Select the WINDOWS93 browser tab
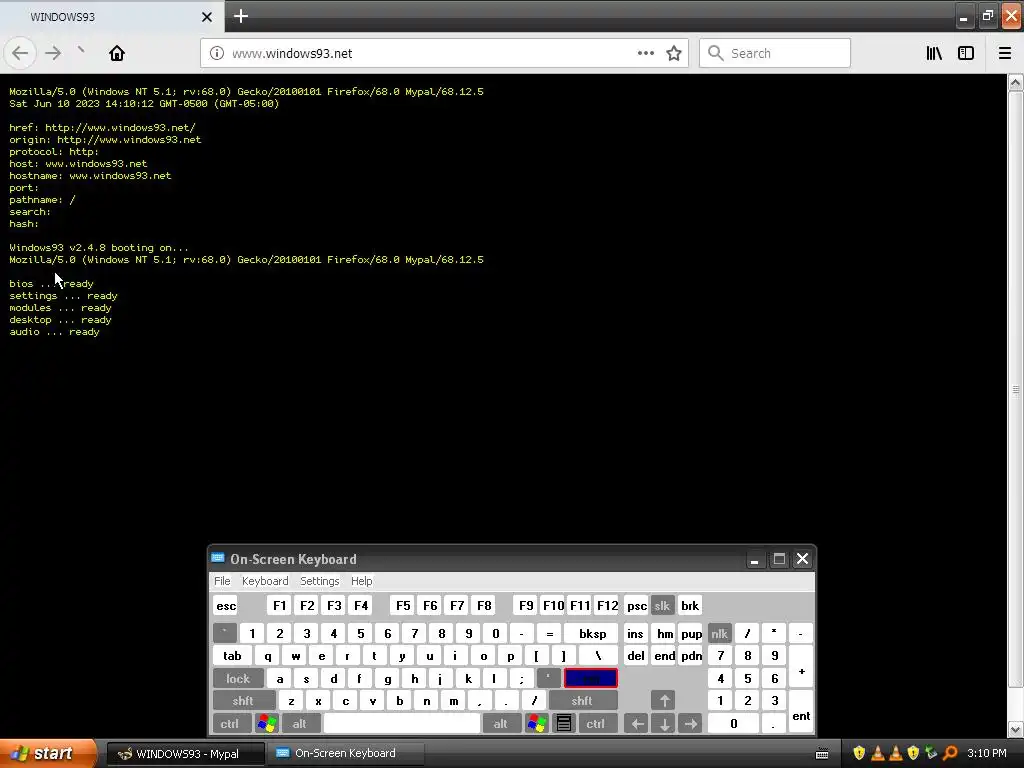 coord(112,17)
